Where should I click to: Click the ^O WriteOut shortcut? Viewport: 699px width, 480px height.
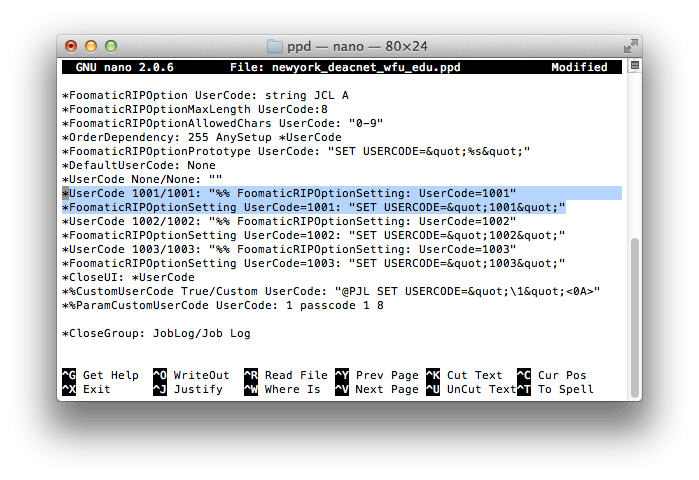pyautogui.click(x=191, y=375)
